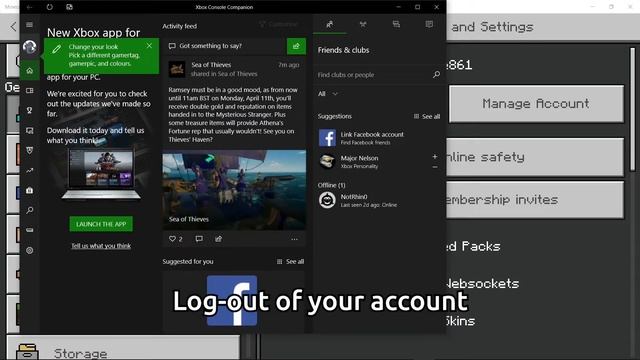Screen dimensions: 640x360
Task: Click the back arrow in Xbox title bar
Action: (29, 7)
